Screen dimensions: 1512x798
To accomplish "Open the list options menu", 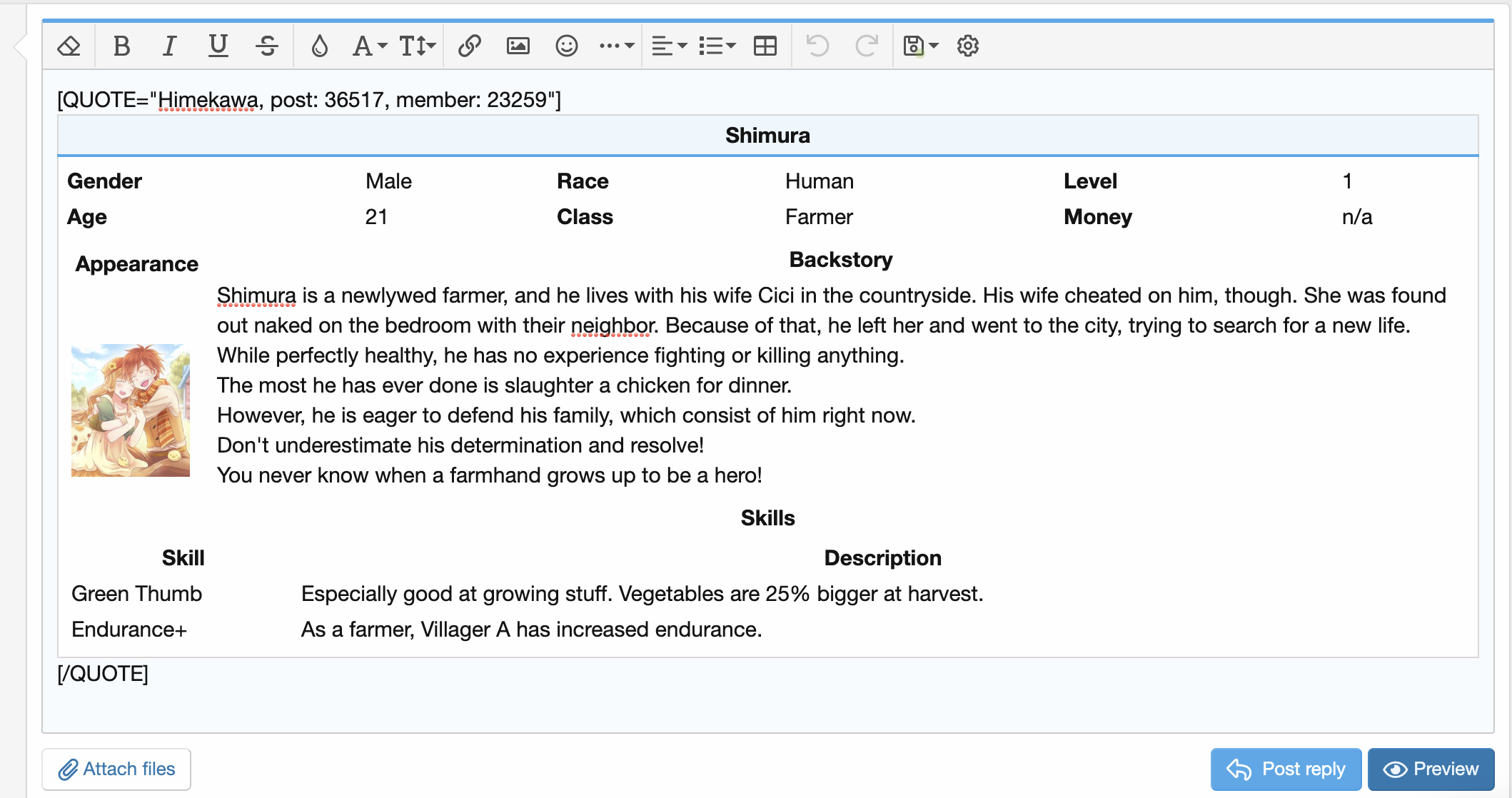I will (717, 46).
